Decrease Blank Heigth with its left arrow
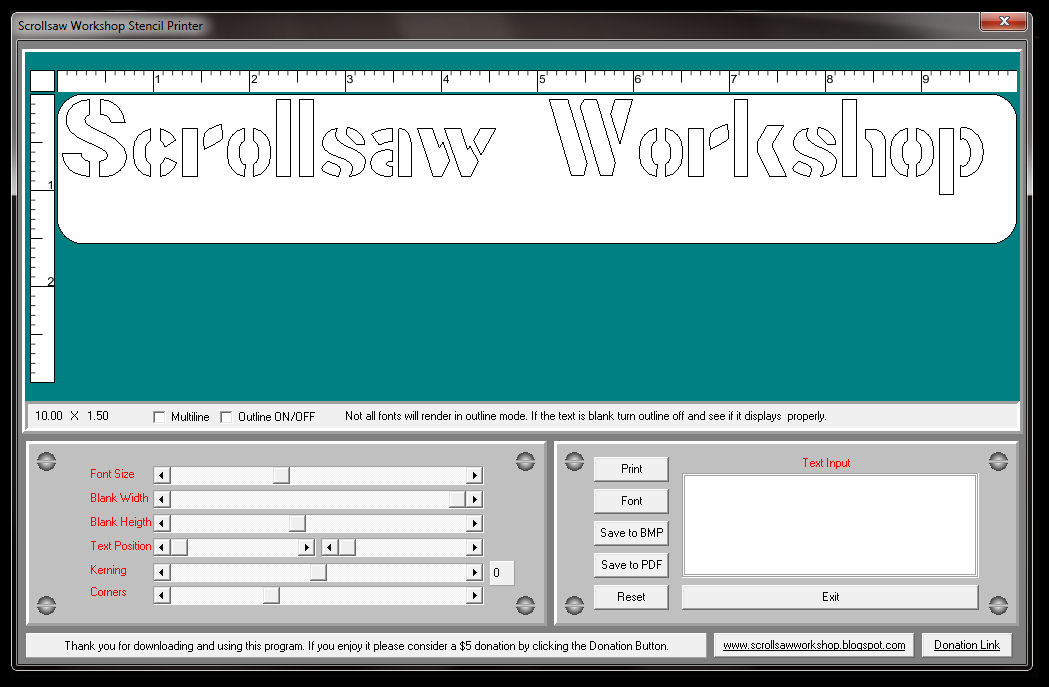 point(161,522)
